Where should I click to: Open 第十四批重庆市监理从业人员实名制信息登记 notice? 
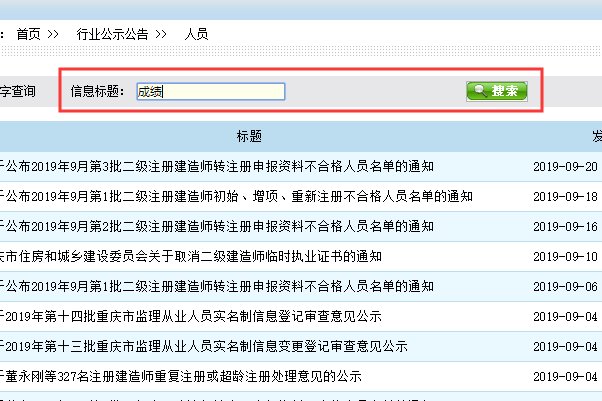[x=191, y=316]
